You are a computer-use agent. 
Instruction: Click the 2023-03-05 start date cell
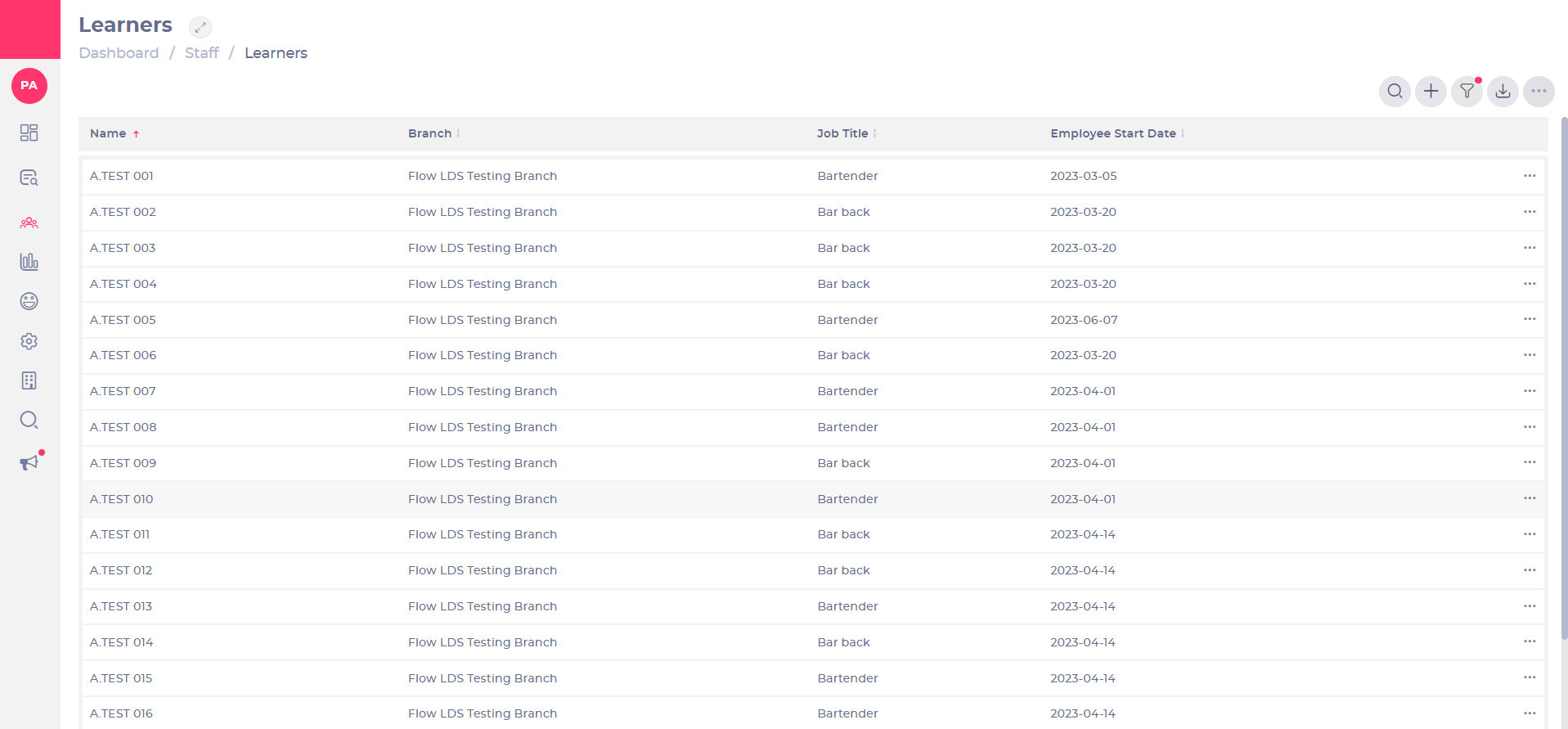pos(1084,176)
